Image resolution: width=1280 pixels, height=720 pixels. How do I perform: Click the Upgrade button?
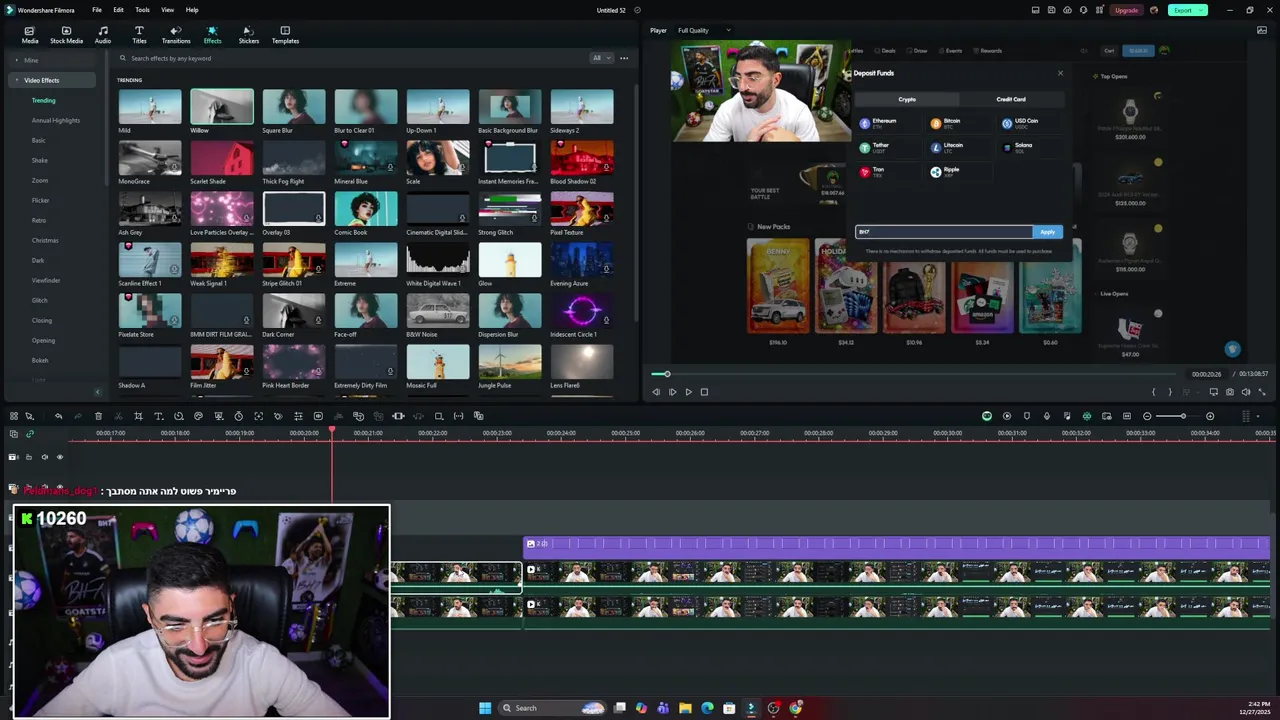1126,10
